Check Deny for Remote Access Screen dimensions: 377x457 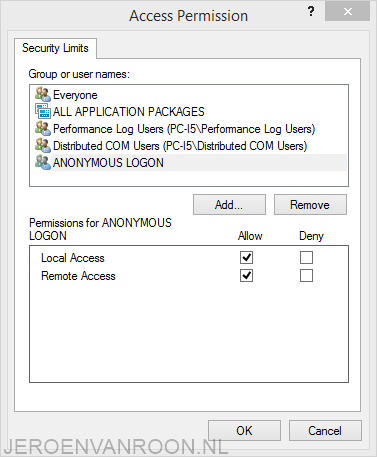click(306, 276)
